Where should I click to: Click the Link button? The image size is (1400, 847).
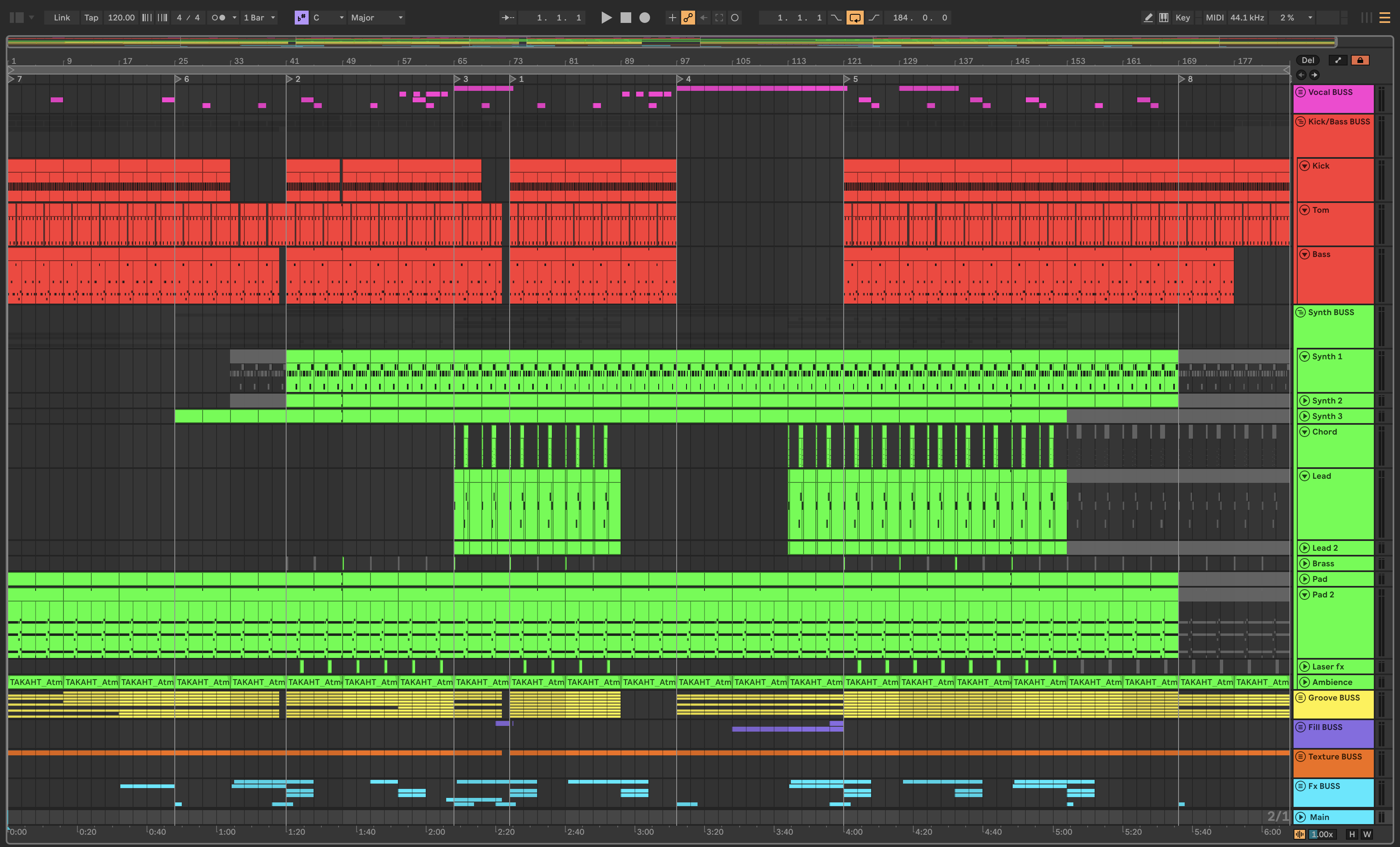tap(61, 18)
